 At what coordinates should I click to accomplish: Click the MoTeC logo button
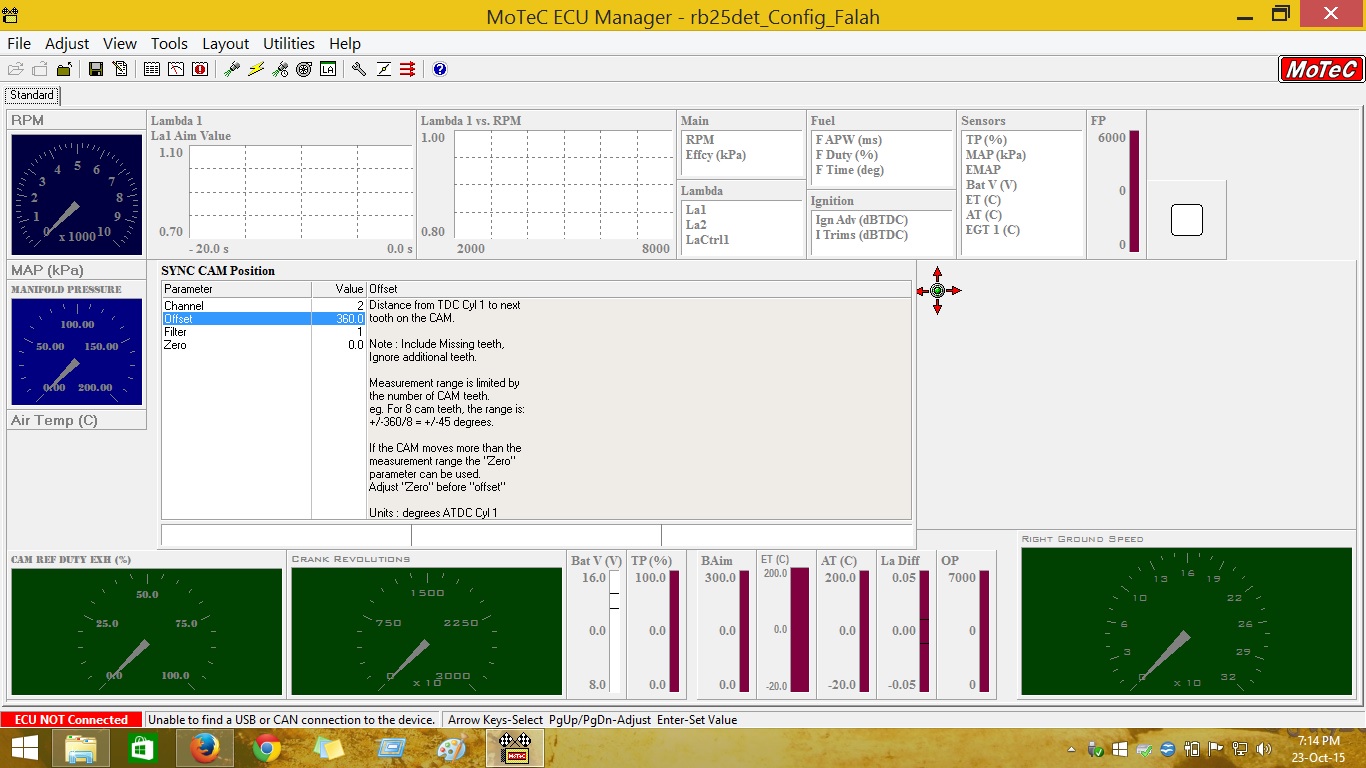click(x=1320, y=69)
